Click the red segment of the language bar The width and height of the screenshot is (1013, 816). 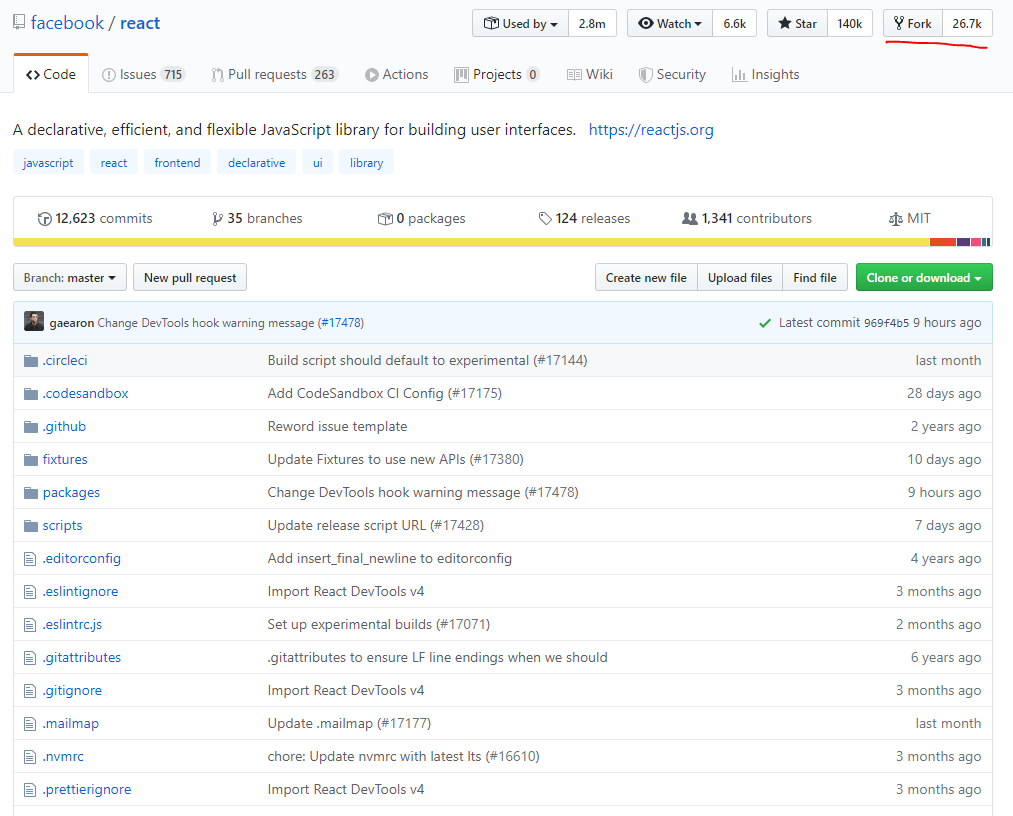click(x=943, y=242)
